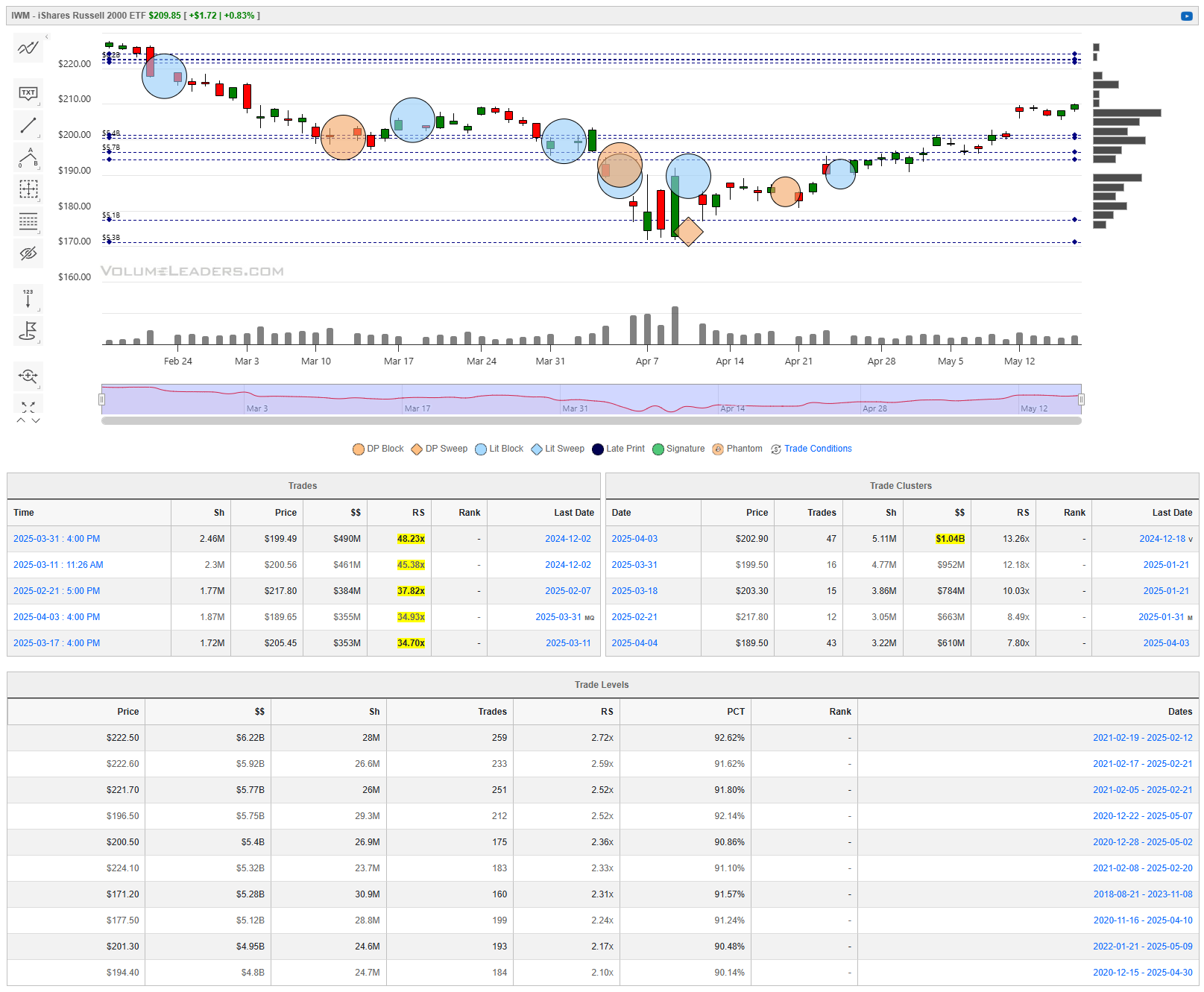Click the Trade Levels section header
1204x992 pixels.
602,685
